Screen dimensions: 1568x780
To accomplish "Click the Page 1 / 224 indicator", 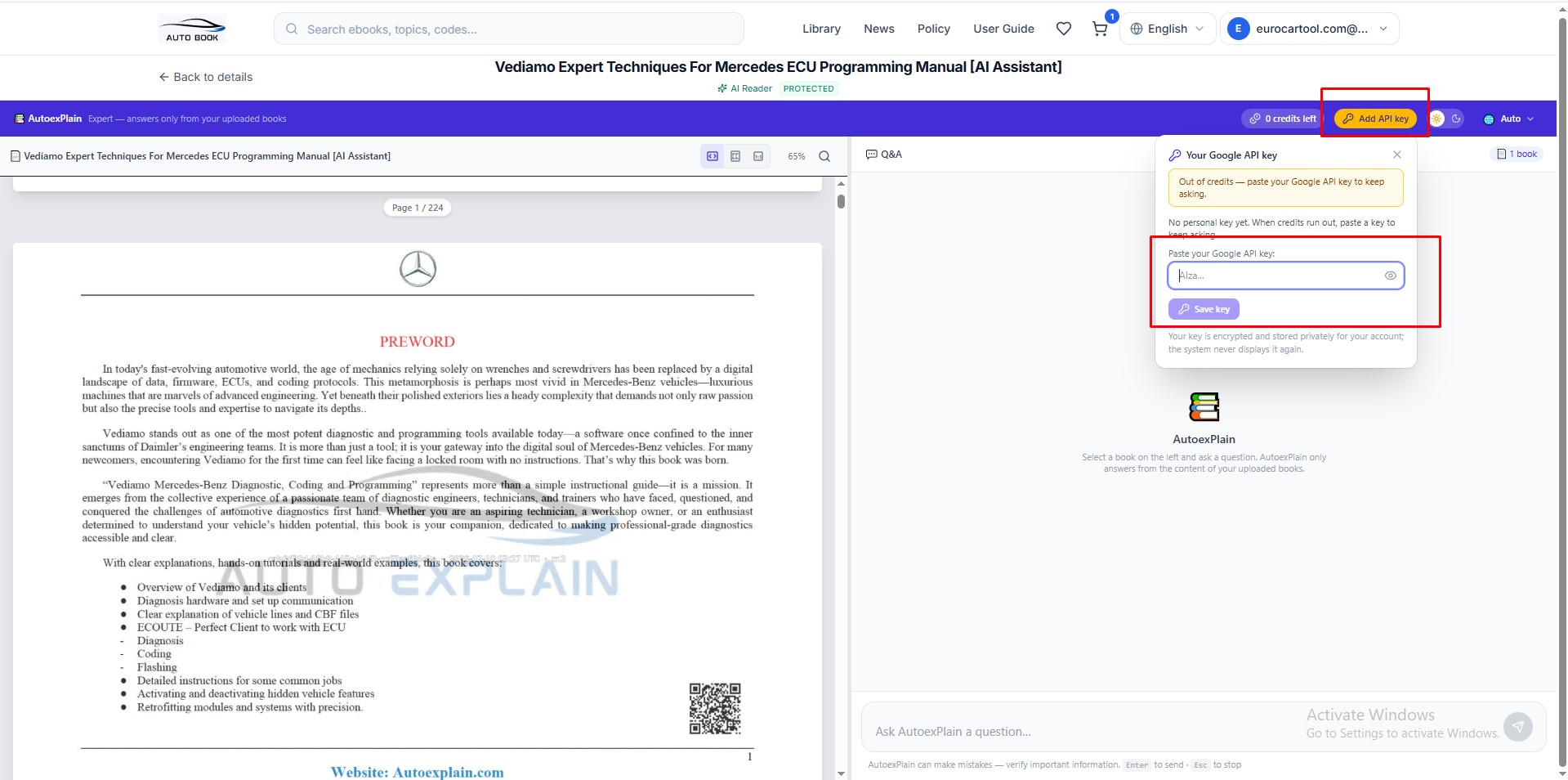I will (418, 208).
